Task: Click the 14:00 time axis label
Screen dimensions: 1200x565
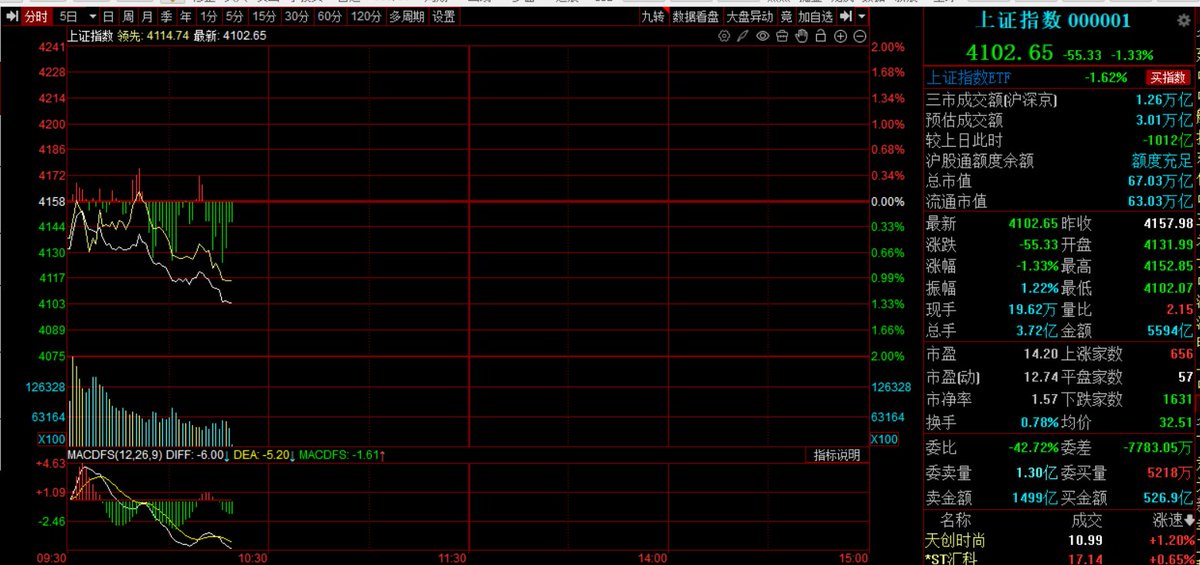Action: [x=654, y=557]
